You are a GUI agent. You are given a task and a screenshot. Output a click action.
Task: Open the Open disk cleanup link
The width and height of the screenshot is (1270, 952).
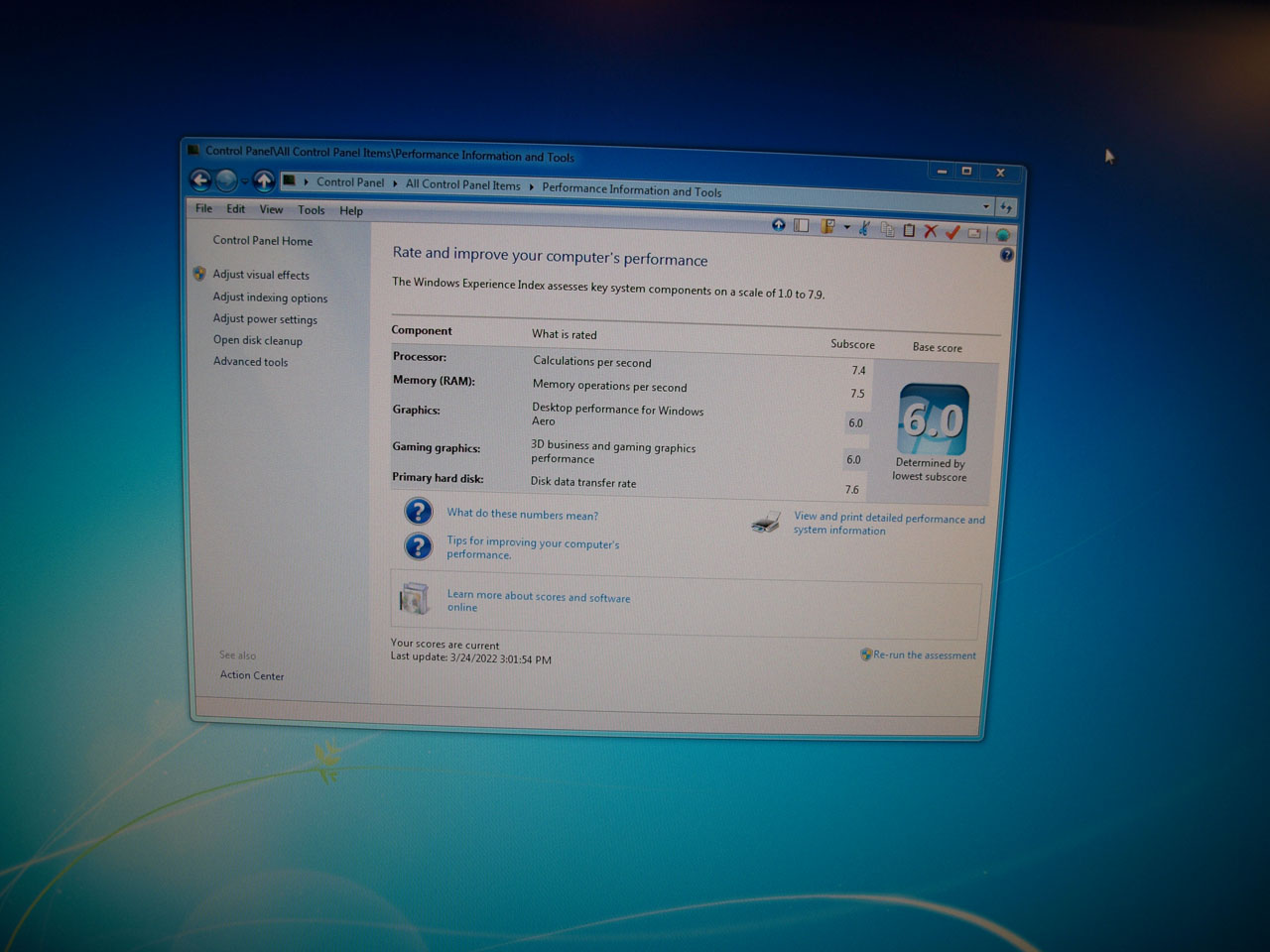tap(258, 340)
